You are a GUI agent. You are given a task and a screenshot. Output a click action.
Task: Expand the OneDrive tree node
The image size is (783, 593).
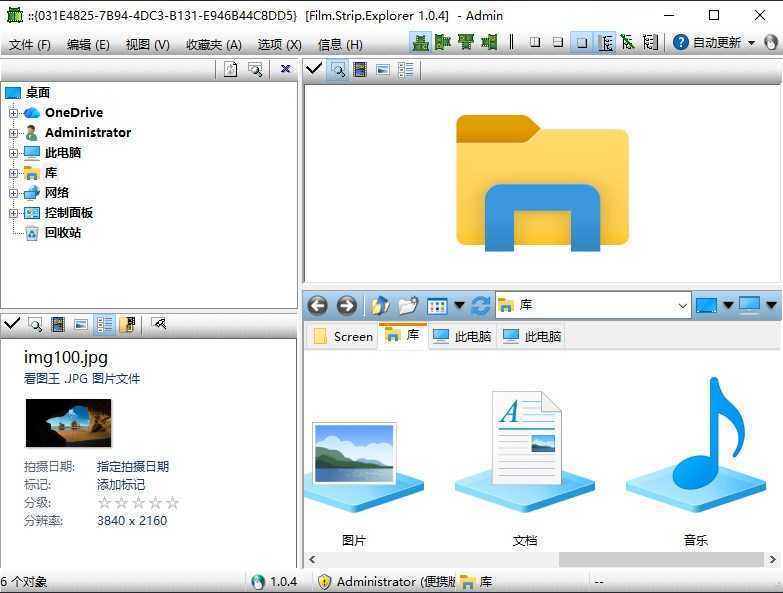point(13,113)
